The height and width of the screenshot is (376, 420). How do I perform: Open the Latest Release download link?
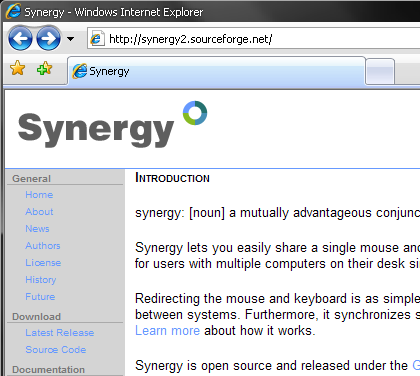60,333
